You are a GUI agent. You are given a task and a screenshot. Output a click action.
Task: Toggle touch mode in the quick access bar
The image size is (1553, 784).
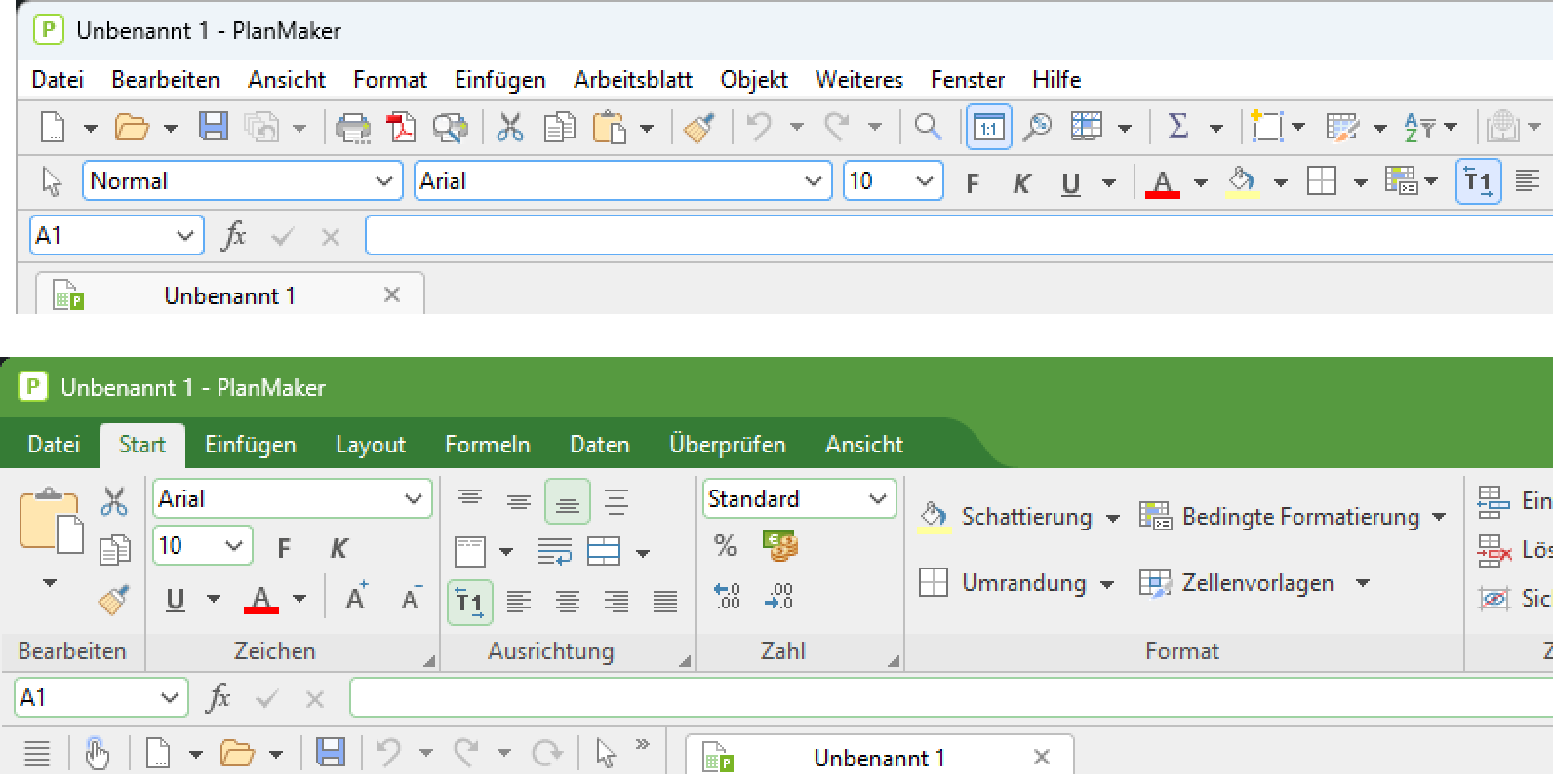click(x=96, y=754)
